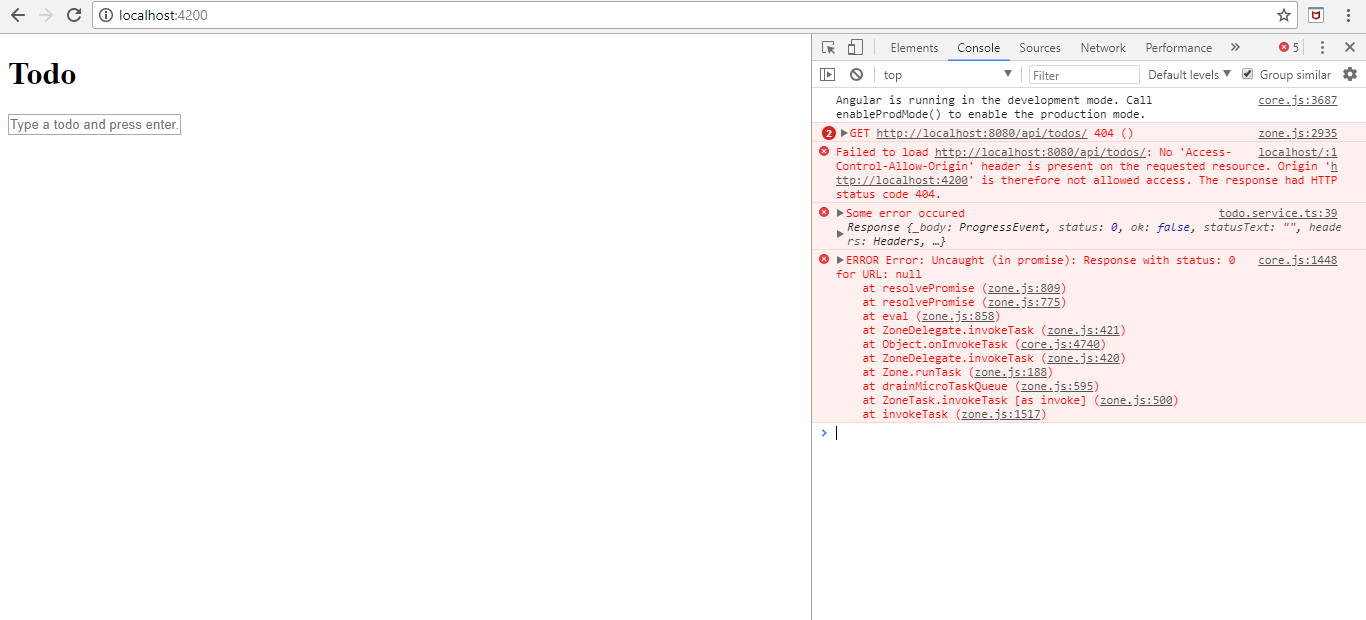Open DevTools settings via the gear icon
Viewport: 1366px width, 620px height.
(x=1351, y=74)
